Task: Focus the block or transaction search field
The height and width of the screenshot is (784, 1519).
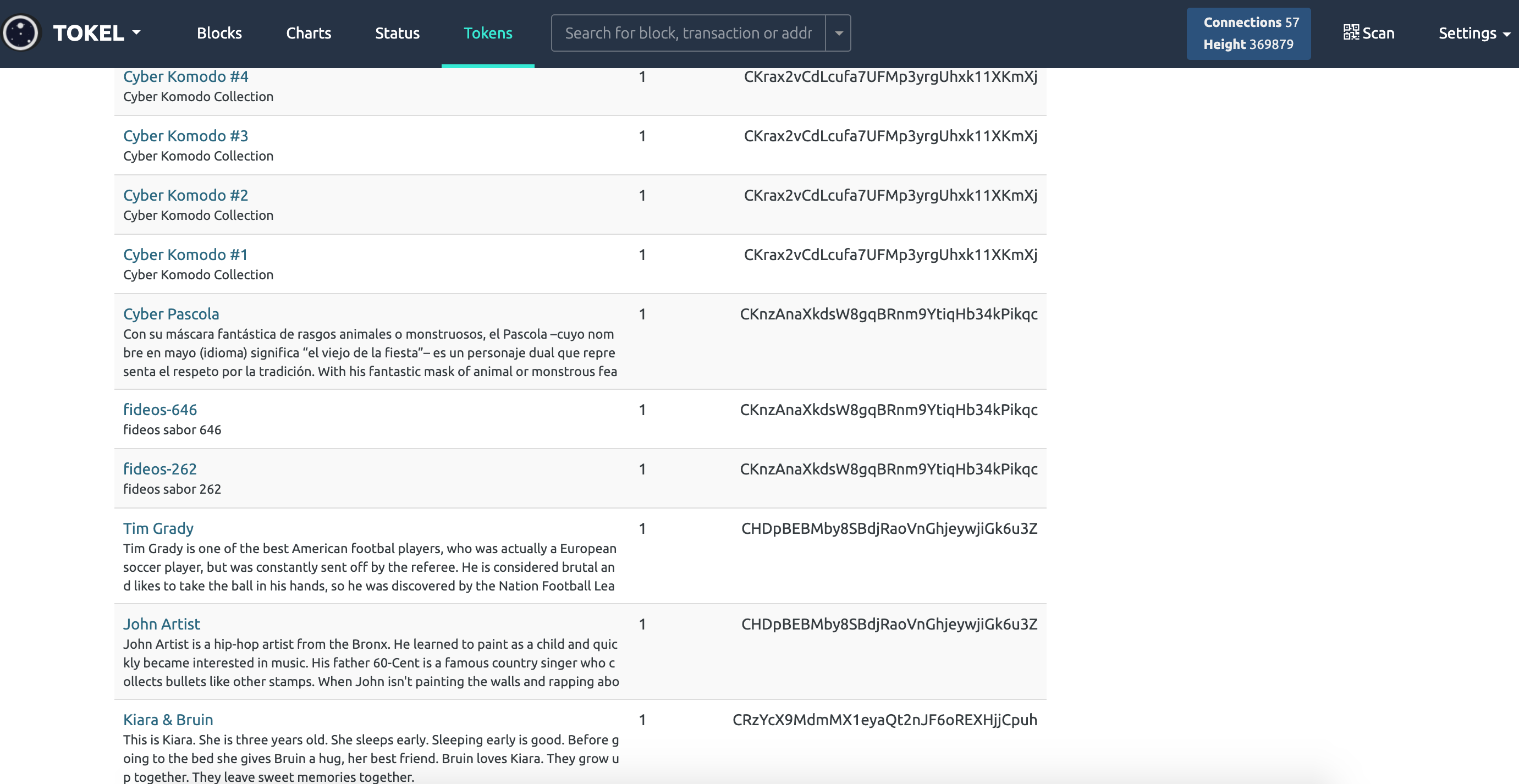Action: (687, 33)
